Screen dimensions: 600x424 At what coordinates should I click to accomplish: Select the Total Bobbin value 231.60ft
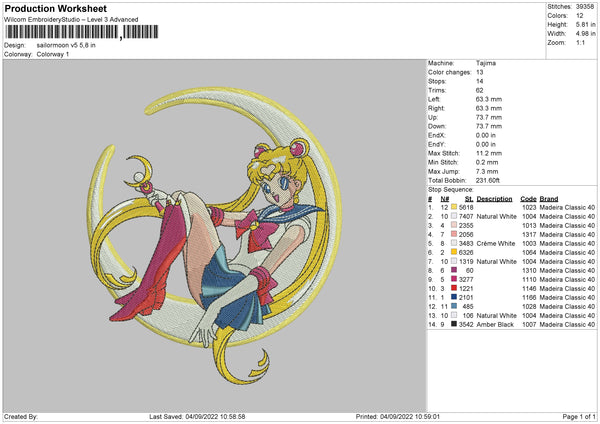coord(488,180)
